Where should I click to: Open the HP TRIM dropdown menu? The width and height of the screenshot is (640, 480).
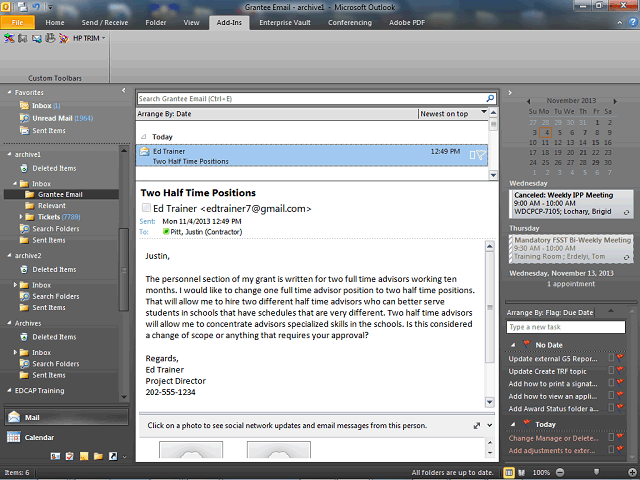tap(89, 38)
